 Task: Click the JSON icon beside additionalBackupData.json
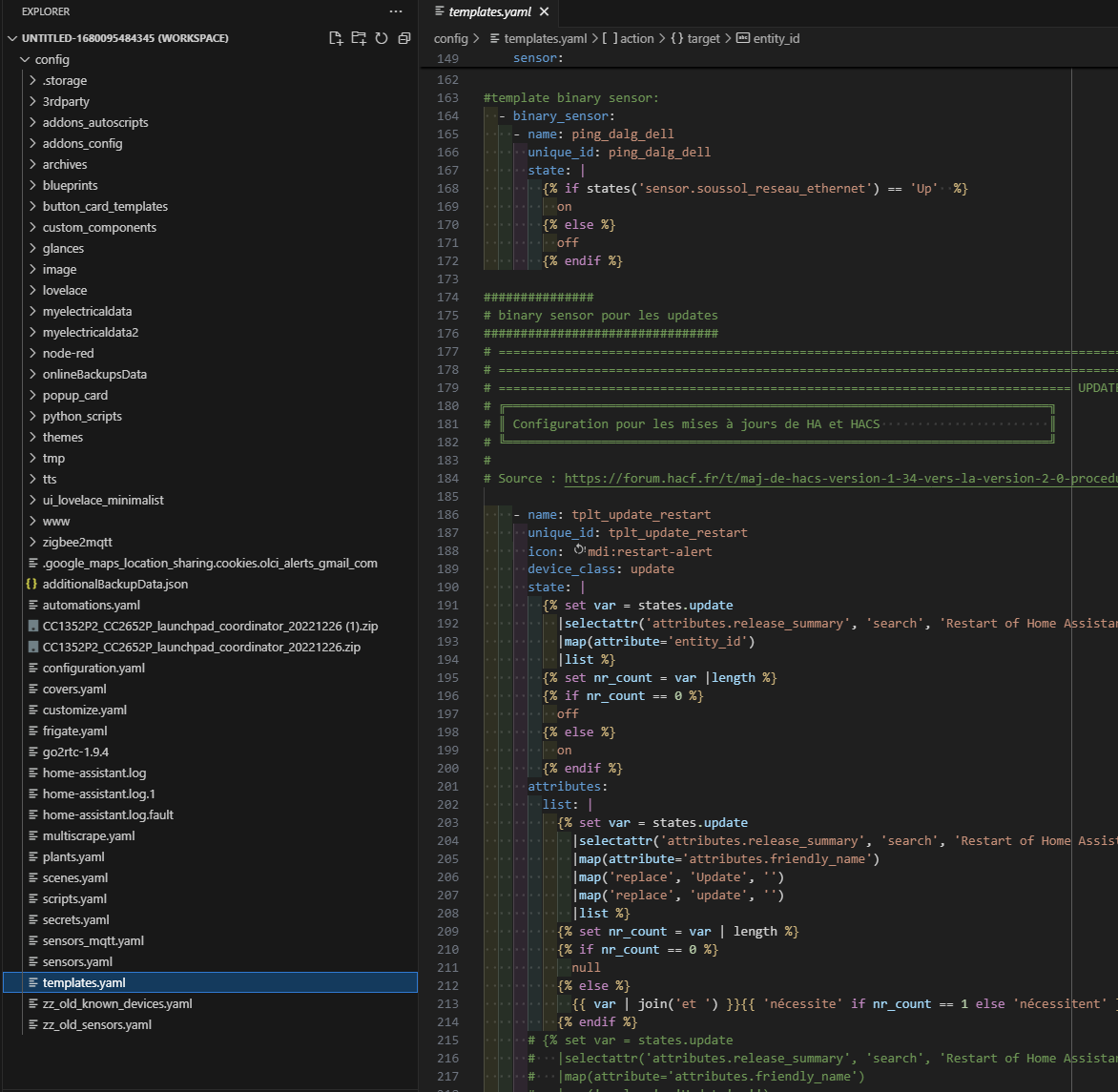point(32,584)
